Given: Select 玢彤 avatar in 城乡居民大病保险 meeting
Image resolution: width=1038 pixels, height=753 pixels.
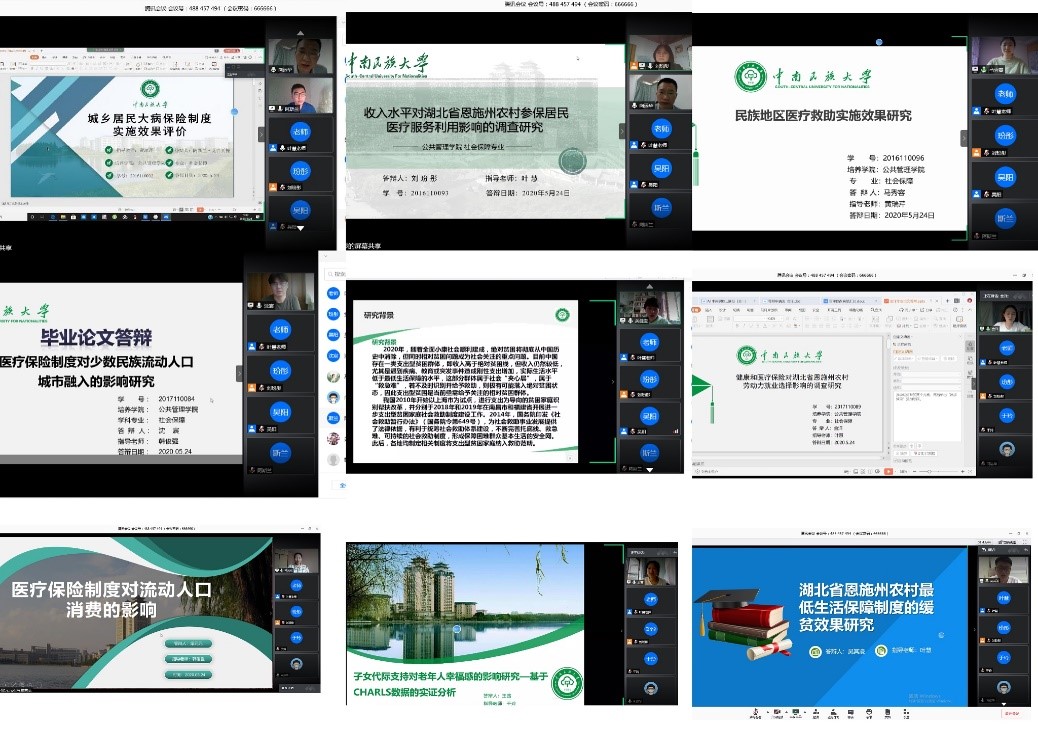Looking at the screenshot, I should (301, 171).
